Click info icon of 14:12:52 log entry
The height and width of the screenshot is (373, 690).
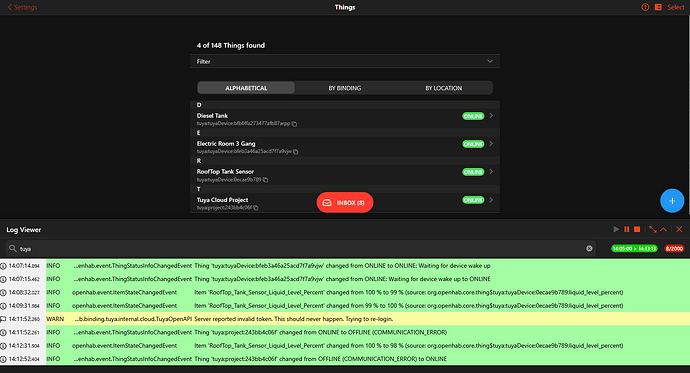[3, 359]
